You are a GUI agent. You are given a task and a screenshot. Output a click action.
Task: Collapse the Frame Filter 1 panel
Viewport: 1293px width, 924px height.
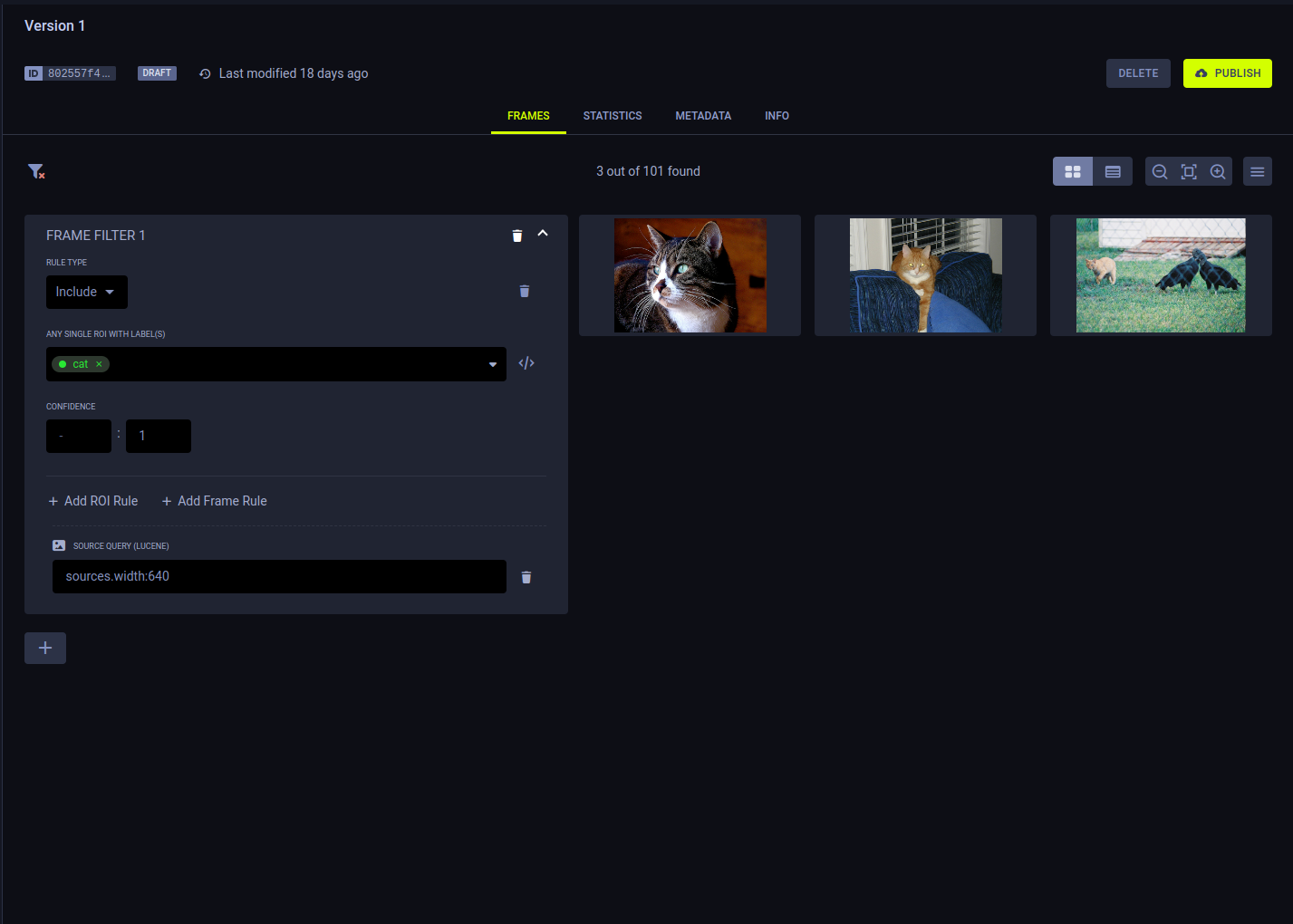[543, 234]
